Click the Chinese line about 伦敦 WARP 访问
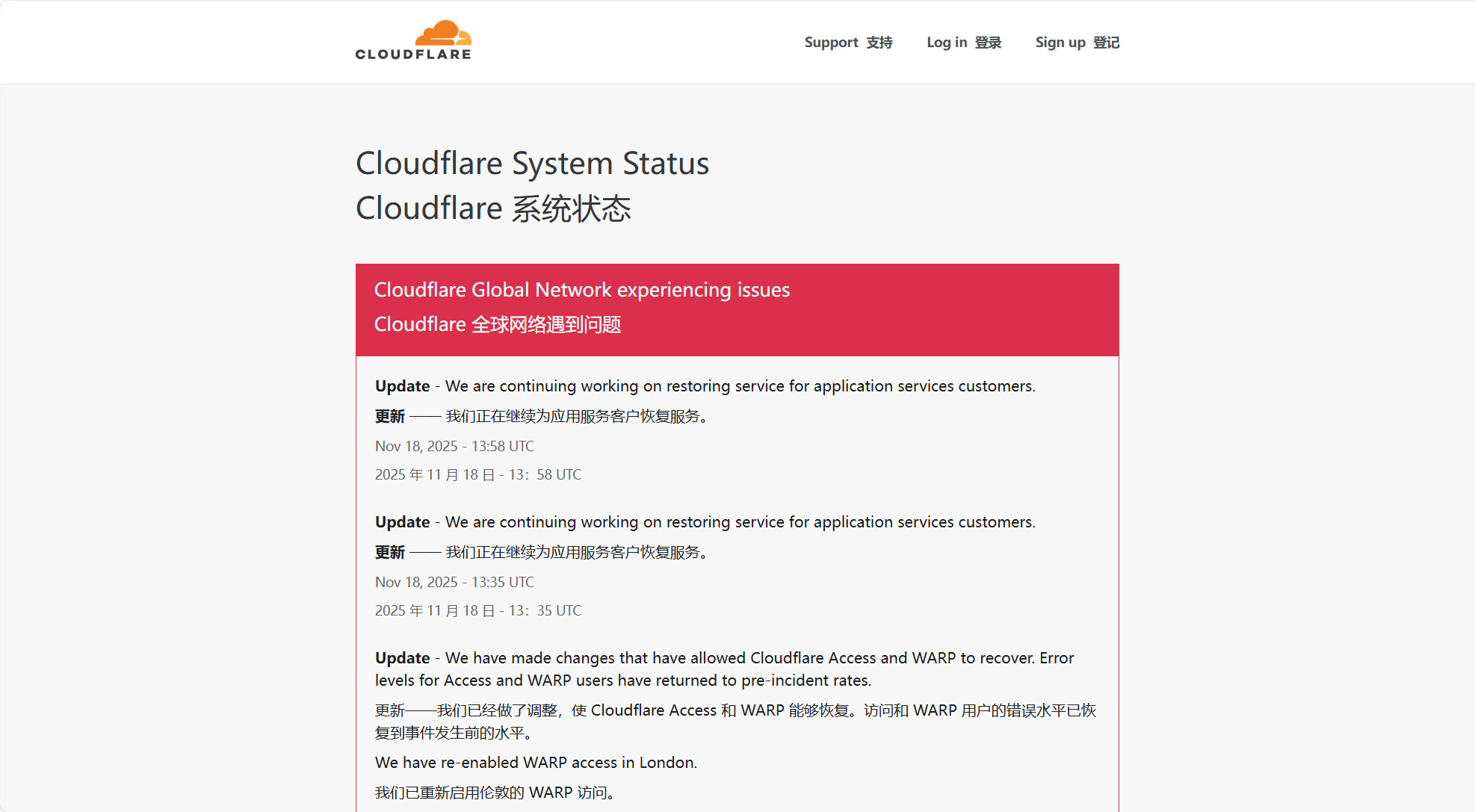 tap(494, 793)
